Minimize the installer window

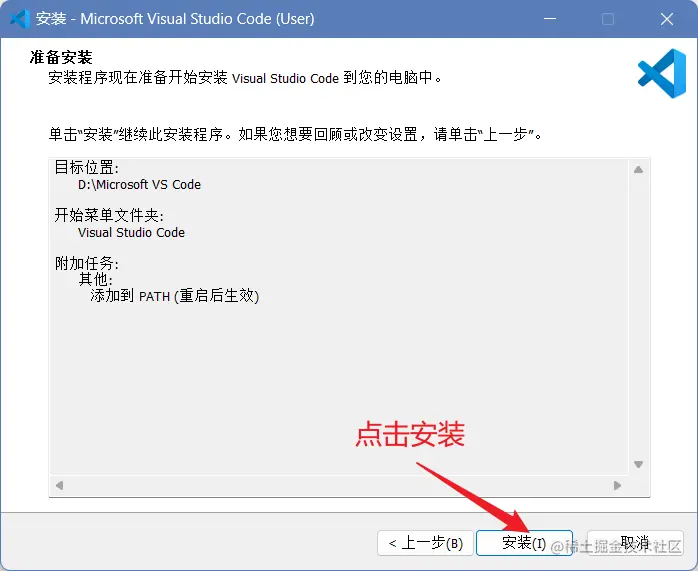(550, 19)
